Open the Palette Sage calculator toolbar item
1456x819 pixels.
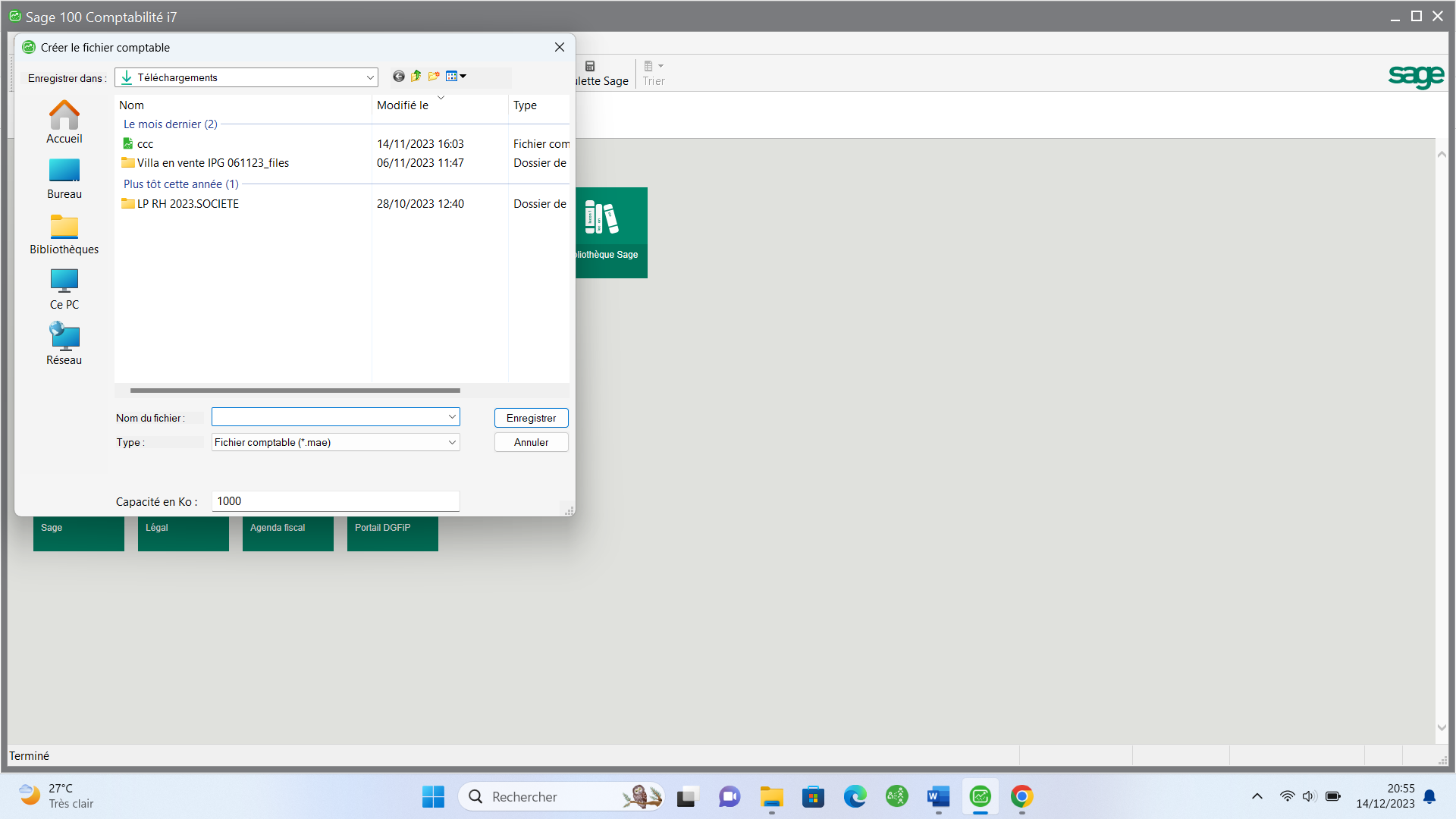(601, 74)
